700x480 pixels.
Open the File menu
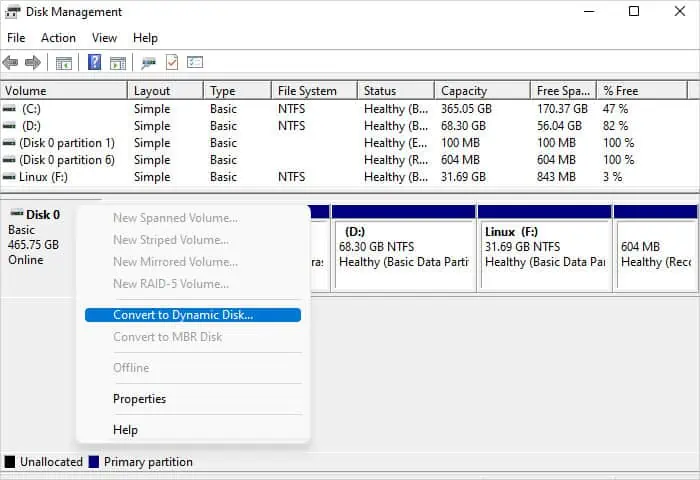(16, 38)
